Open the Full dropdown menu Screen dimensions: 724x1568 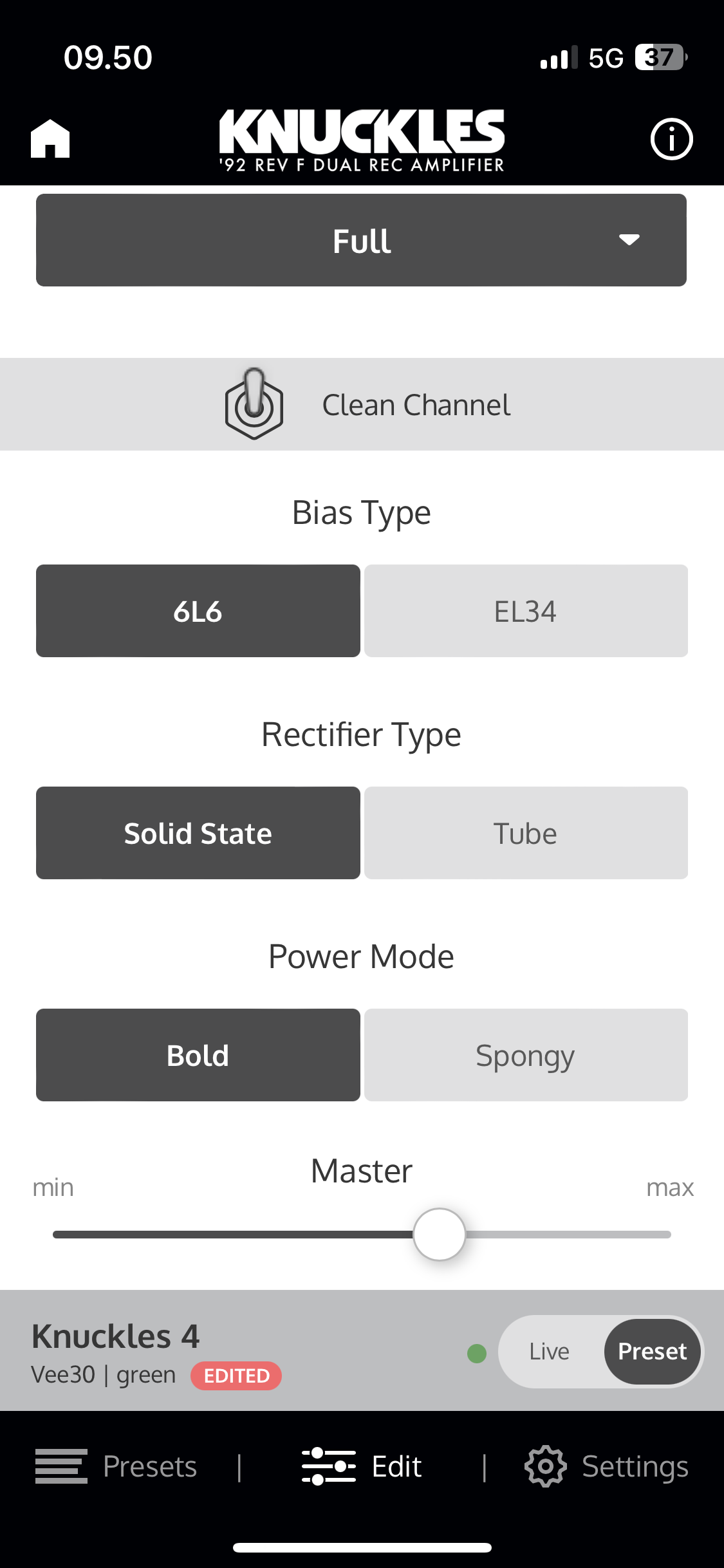coord(361,240)
